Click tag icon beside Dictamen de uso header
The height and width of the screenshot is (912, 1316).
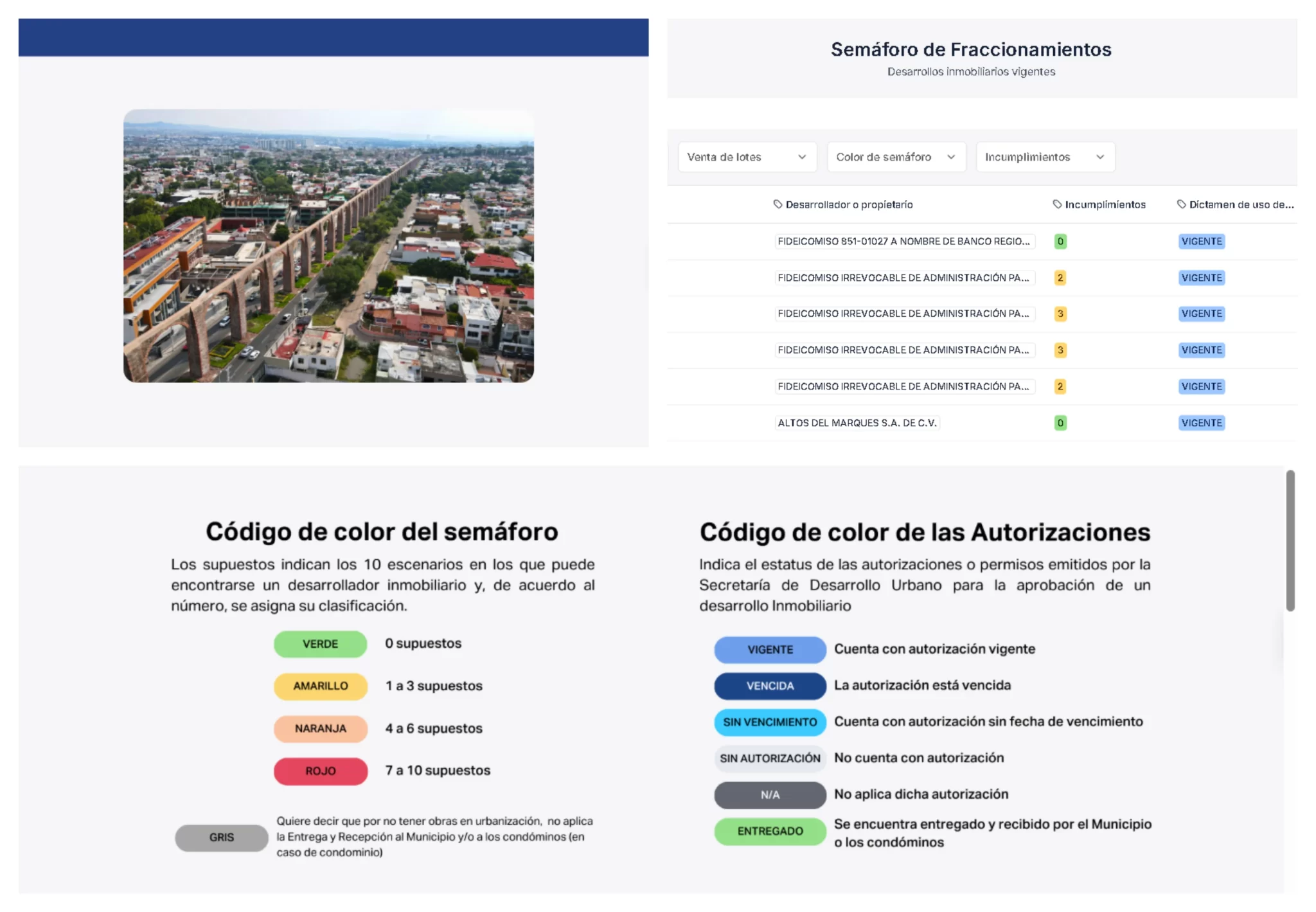click(x=1181, y=204)
